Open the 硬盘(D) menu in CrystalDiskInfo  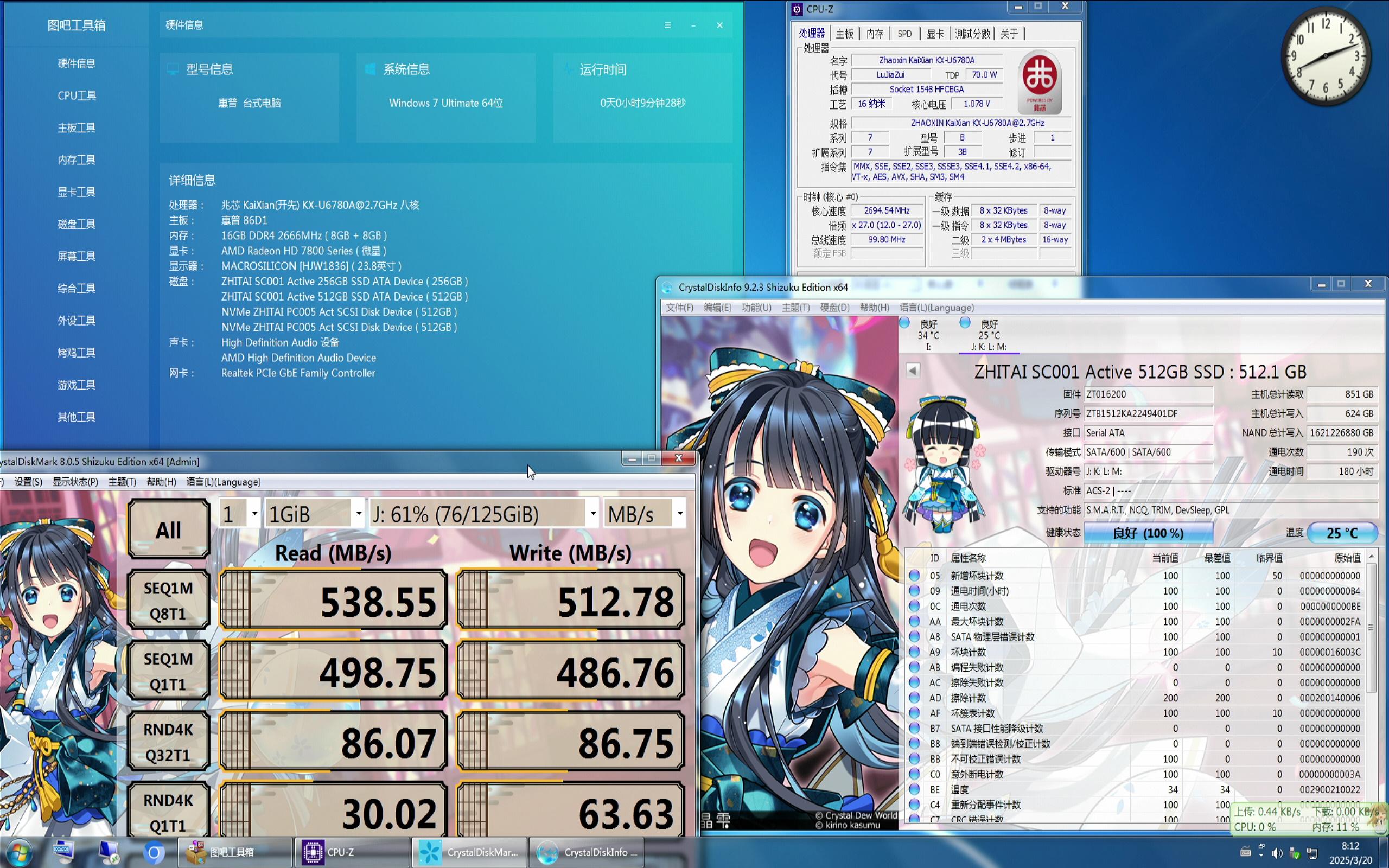tap(835, 308)
